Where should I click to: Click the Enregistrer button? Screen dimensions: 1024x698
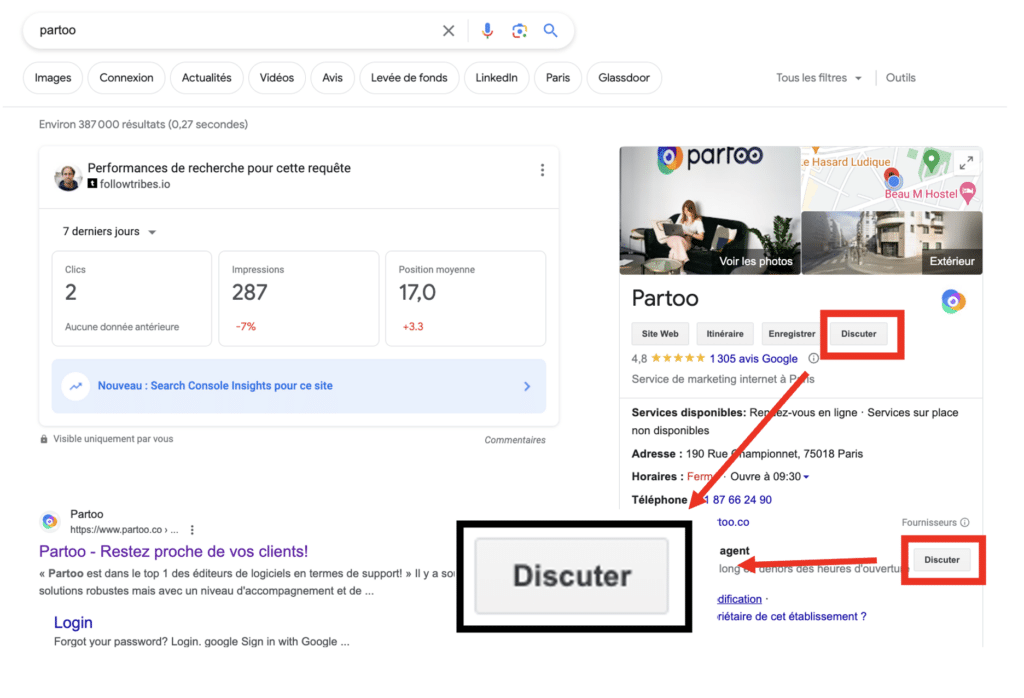(x=792, y=334)
